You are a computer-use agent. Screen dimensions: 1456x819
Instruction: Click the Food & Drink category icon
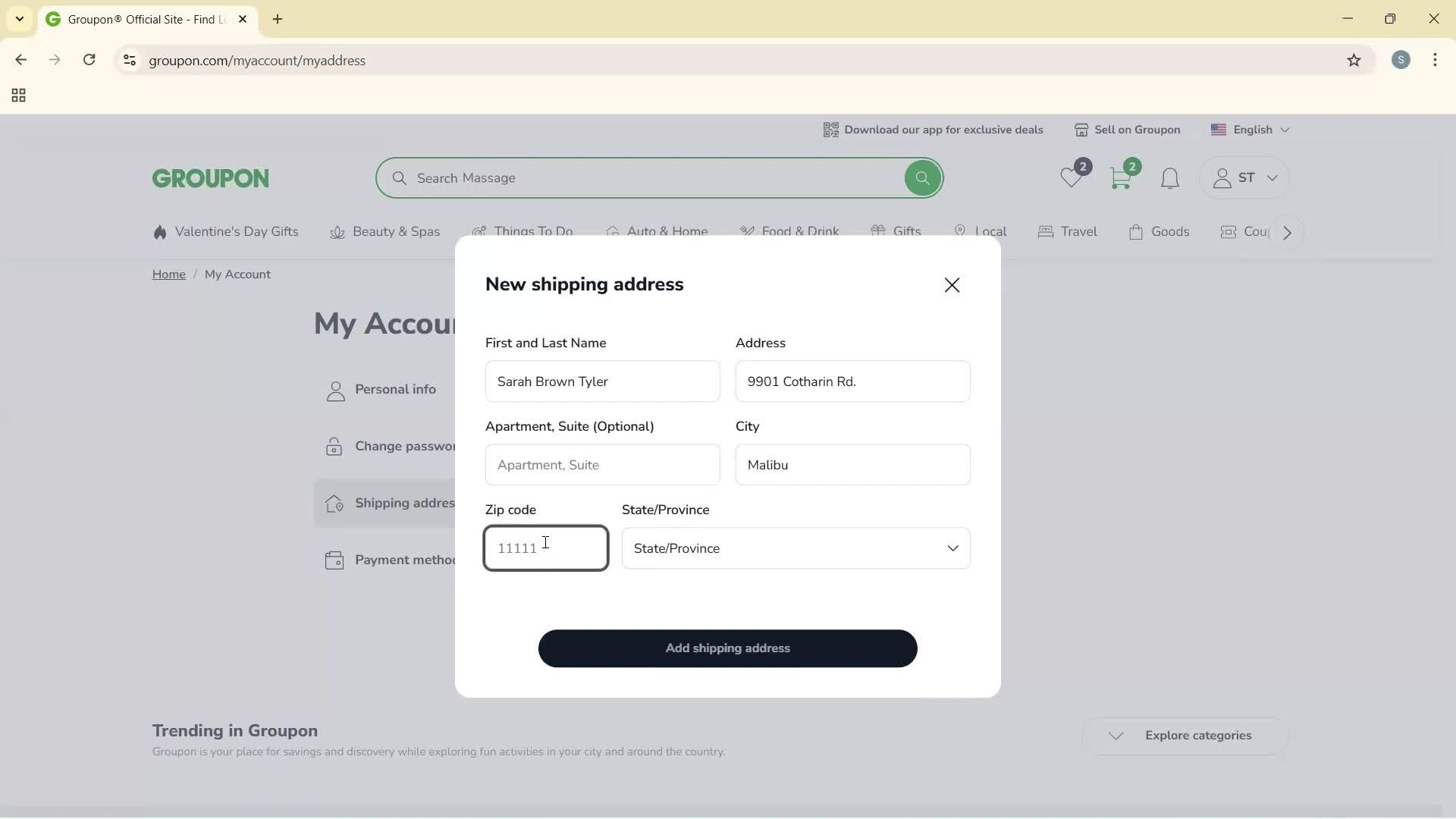tap(749, 231)
